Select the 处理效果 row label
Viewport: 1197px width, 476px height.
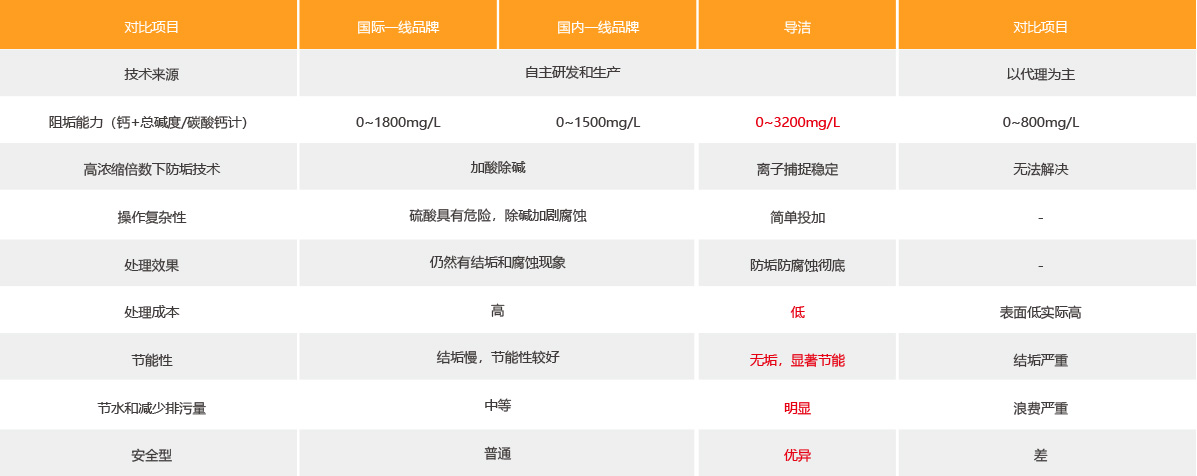(x=151, y=265)
